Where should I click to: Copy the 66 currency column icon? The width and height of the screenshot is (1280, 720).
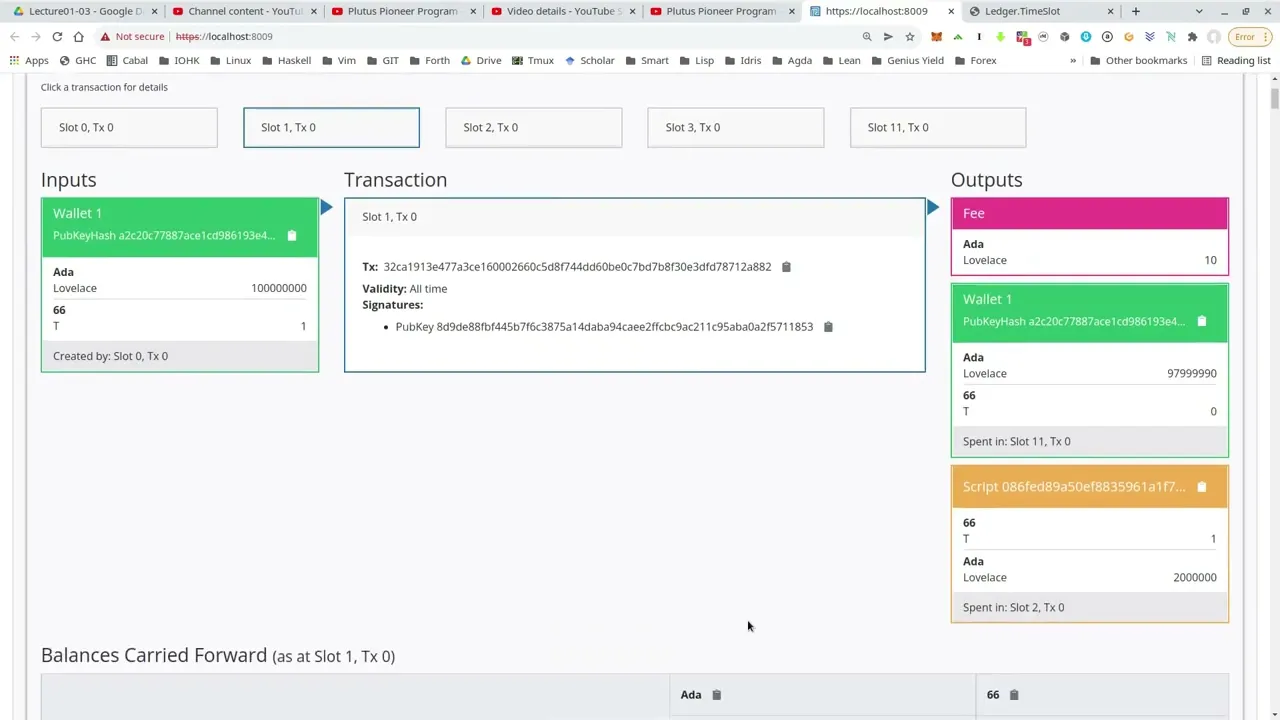coord(1014,695)
